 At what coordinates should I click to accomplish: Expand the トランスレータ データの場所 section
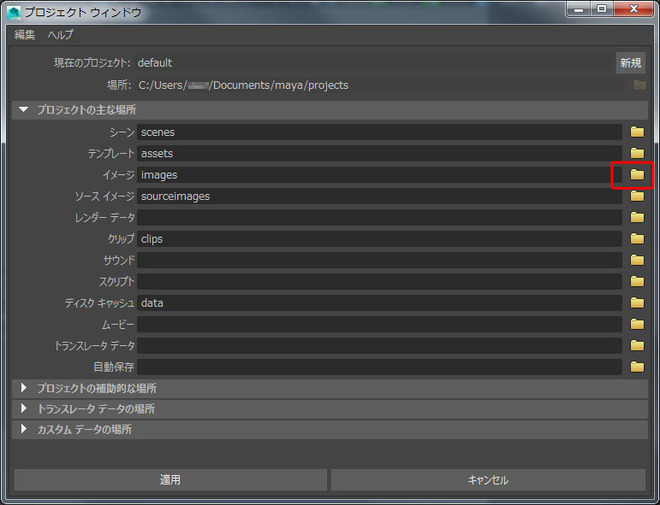pyautogui.click(x=24, y=409)
